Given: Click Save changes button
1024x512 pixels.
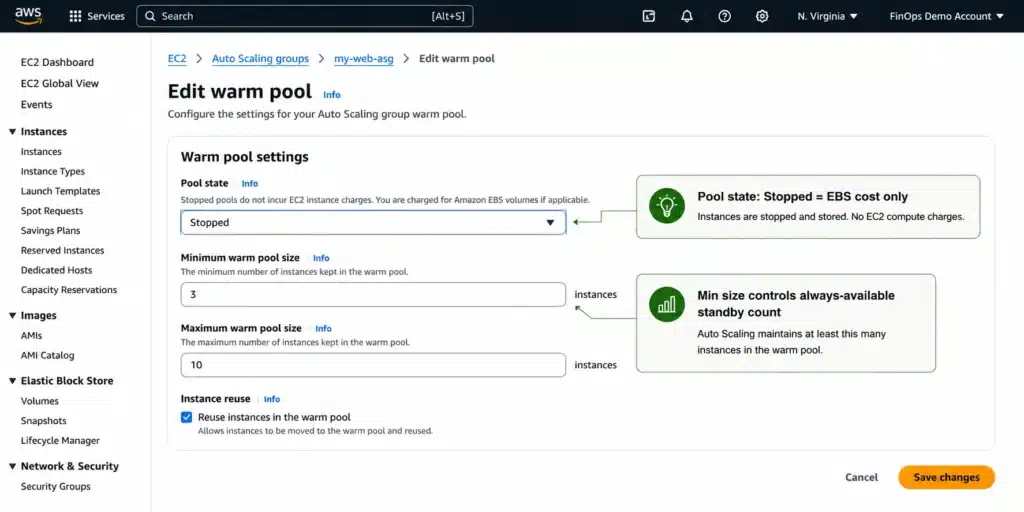Looking at the screenshot, I should [946, 477].
